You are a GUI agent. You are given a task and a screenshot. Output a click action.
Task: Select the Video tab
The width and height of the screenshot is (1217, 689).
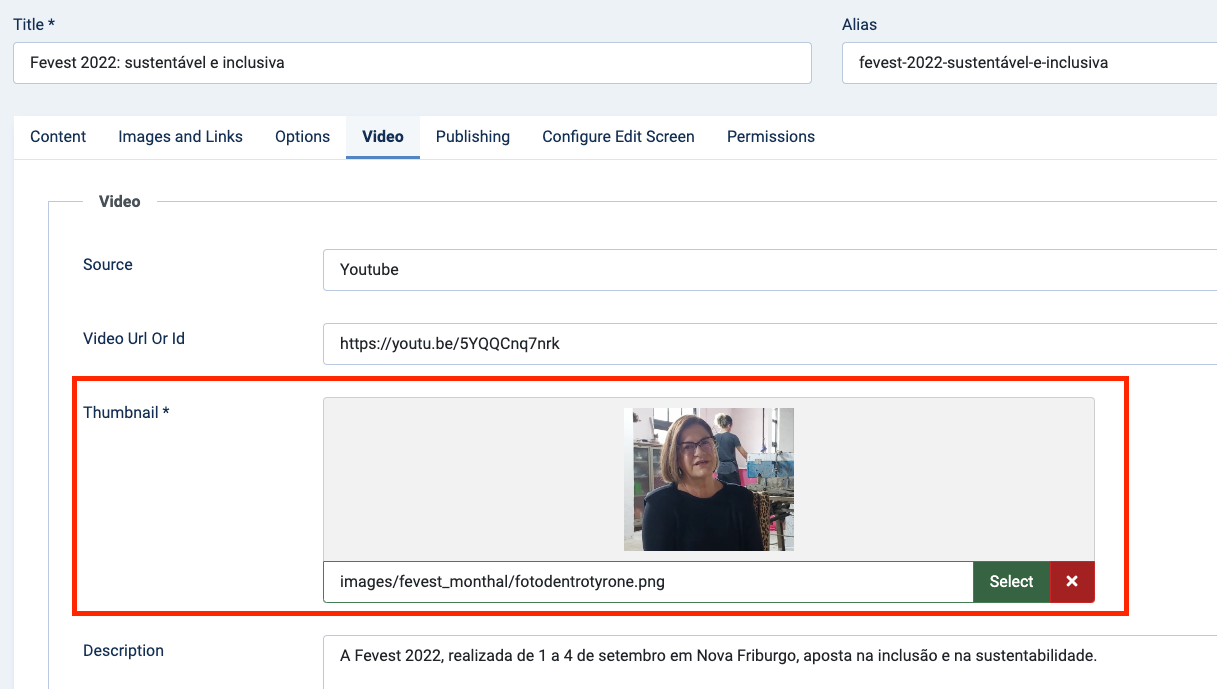pyautogui.click(x=383, y=137)
